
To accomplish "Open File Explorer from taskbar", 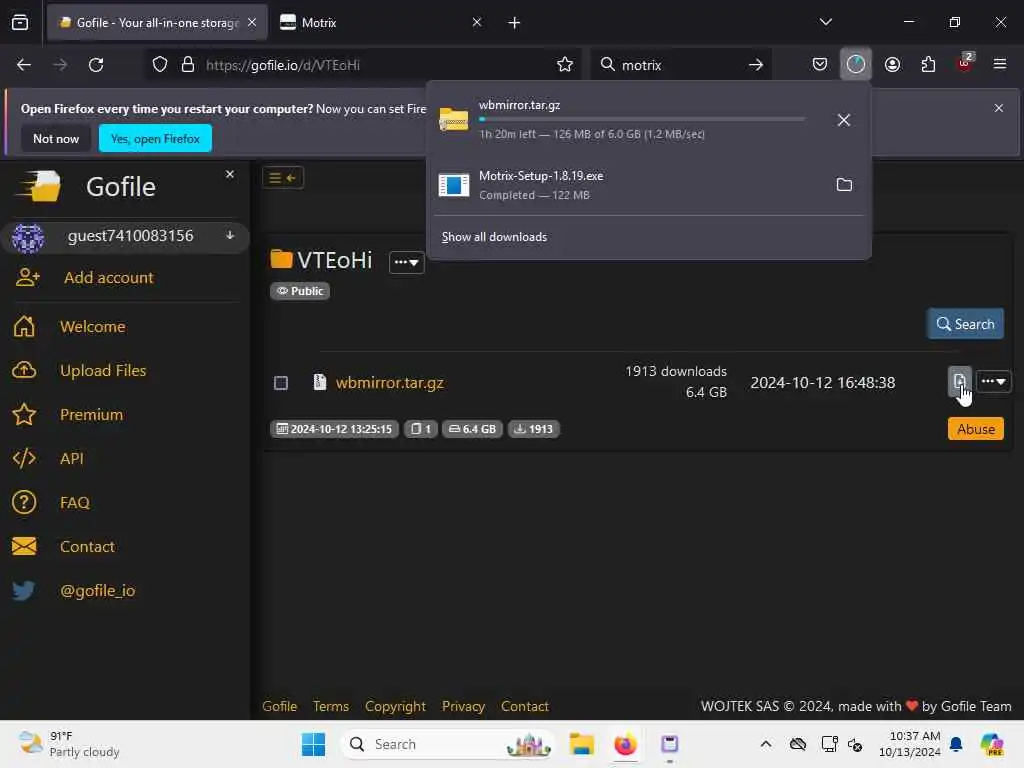I will pos(581,744).
